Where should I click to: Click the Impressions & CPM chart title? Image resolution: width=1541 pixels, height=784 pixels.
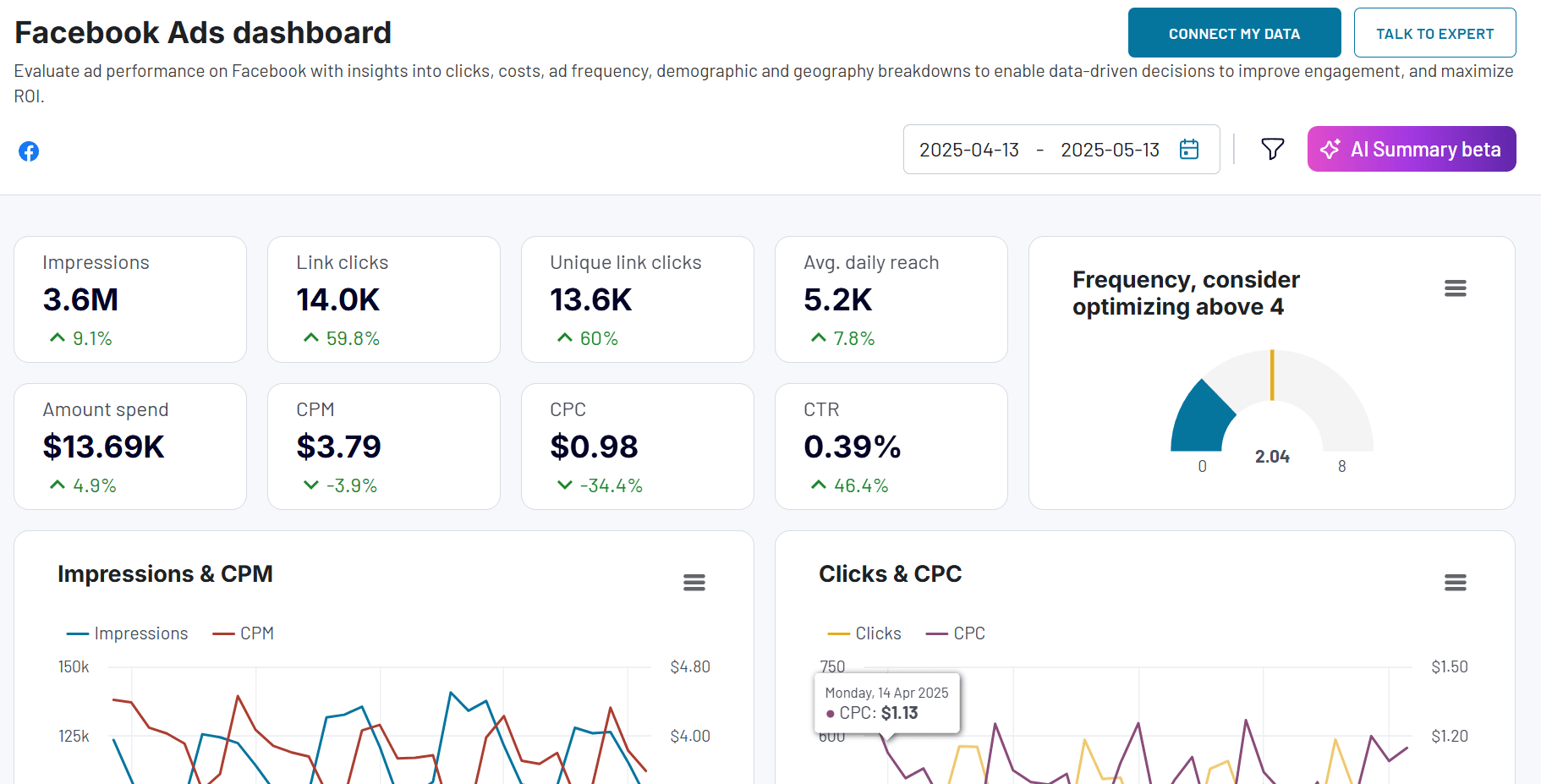point(165,574)
